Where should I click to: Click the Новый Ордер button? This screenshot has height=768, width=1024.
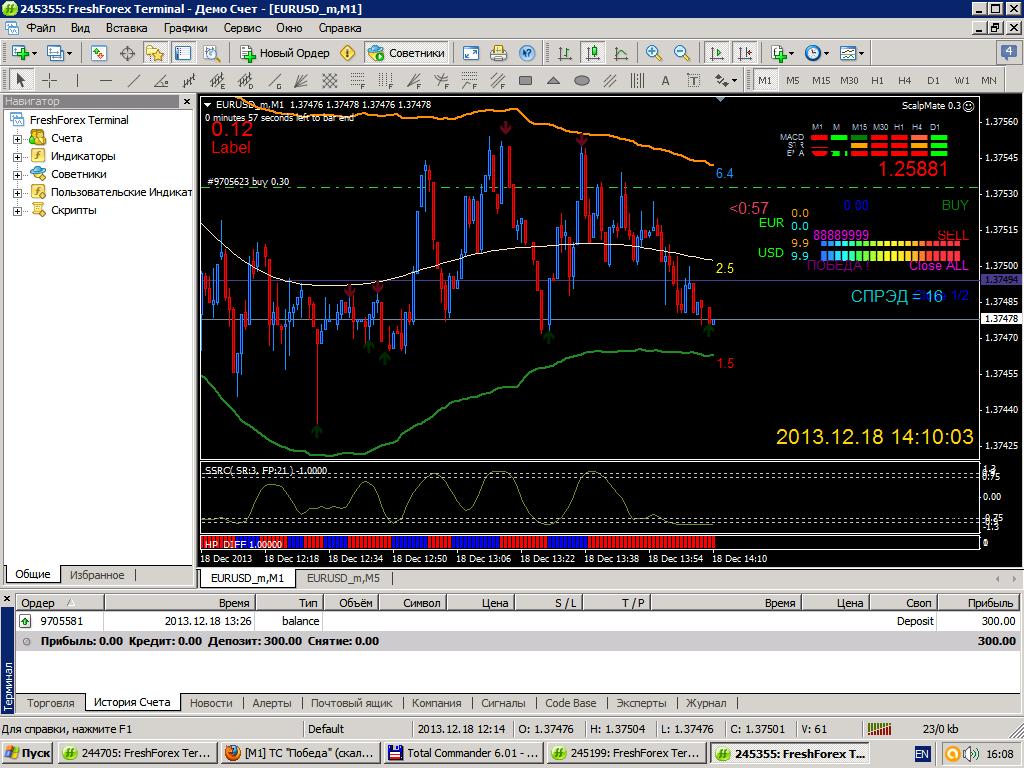285,53
